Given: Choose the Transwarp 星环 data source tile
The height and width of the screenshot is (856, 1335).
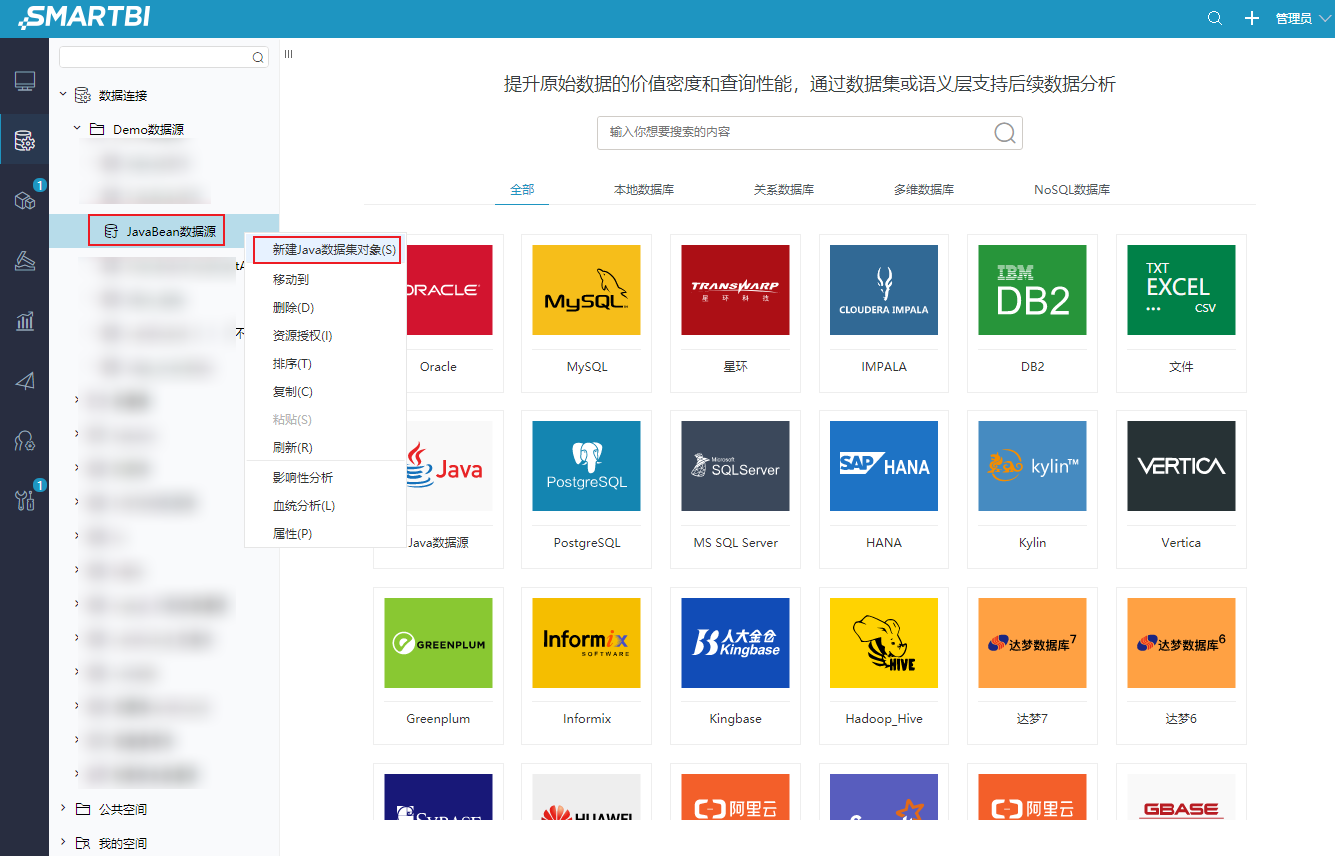Looking at the screenshot, I should [735, 313].
